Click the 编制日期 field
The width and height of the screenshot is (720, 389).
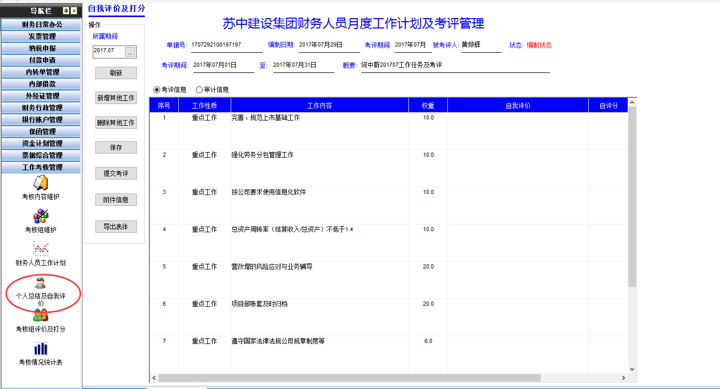click(329, 45)
